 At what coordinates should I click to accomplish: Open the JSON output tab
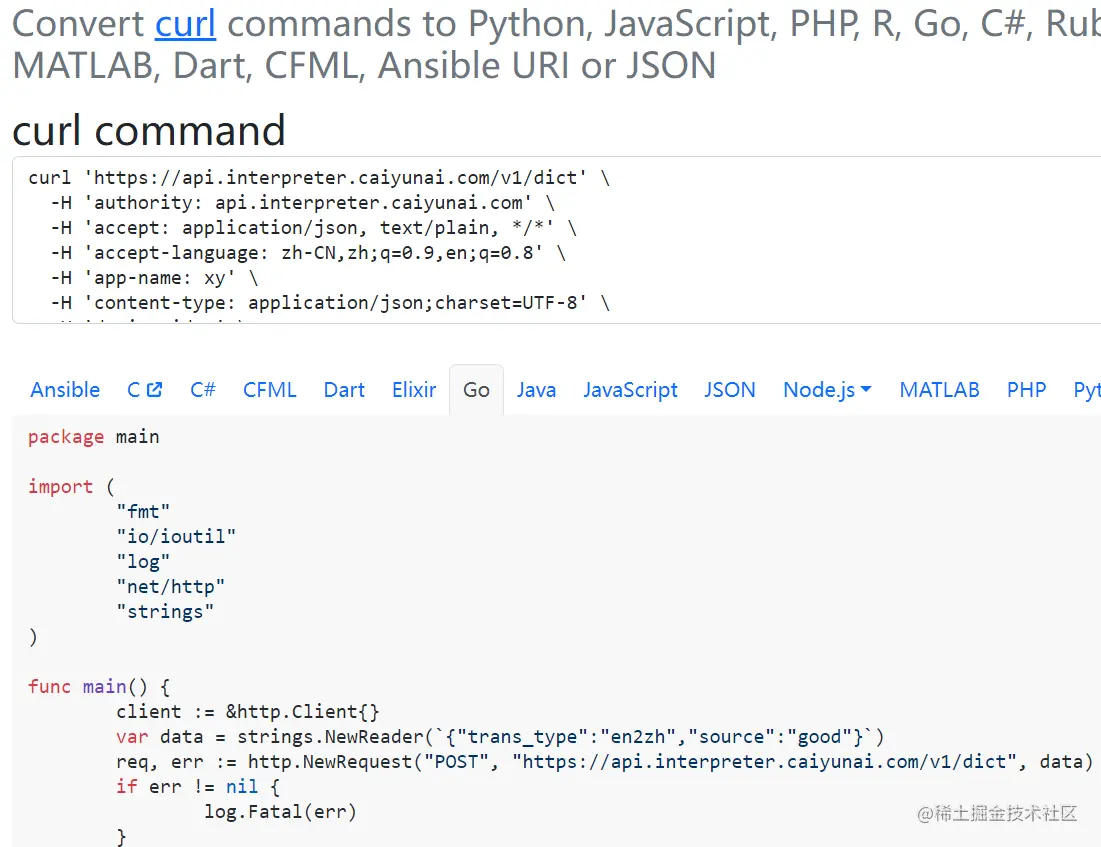point(730,390)
